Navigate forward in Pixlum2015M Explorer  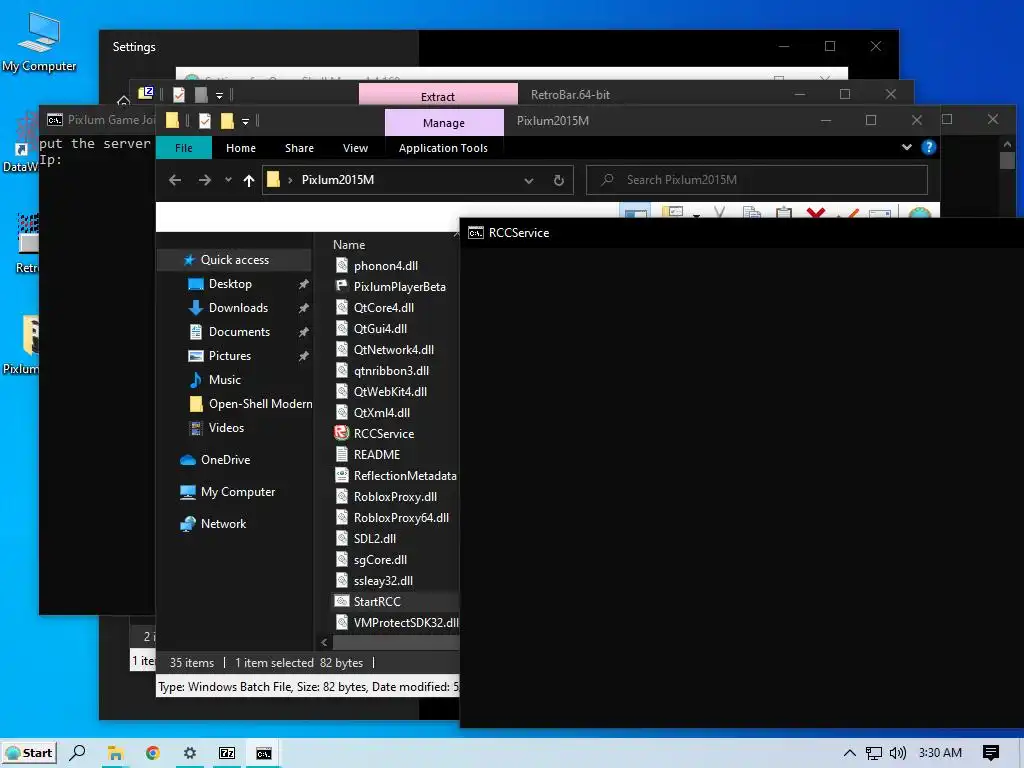(204, 180)
